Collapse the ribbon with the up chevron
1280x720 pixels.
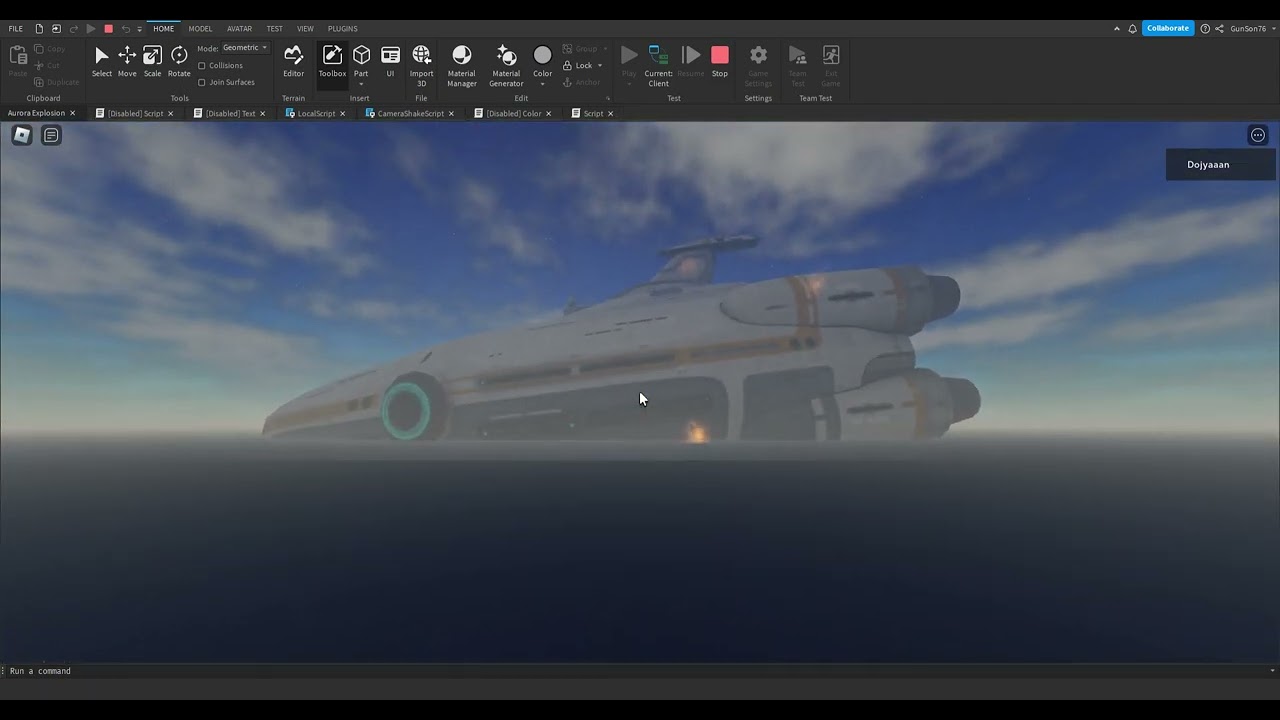1117,29
